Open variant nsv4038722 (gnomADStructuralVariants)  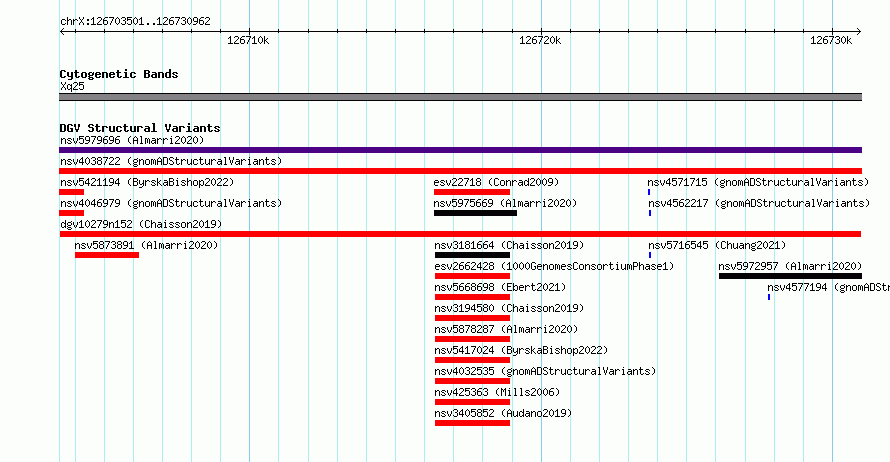tap(171, 161)
